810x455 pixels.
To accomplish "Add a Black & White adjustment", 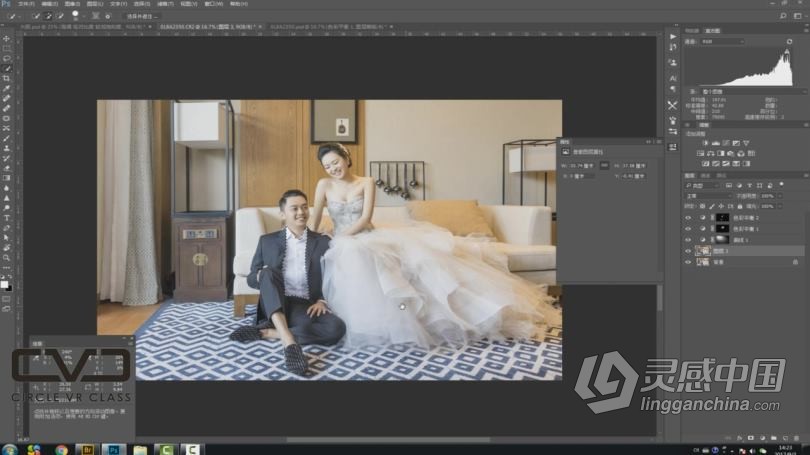I will tap(721, 153).
